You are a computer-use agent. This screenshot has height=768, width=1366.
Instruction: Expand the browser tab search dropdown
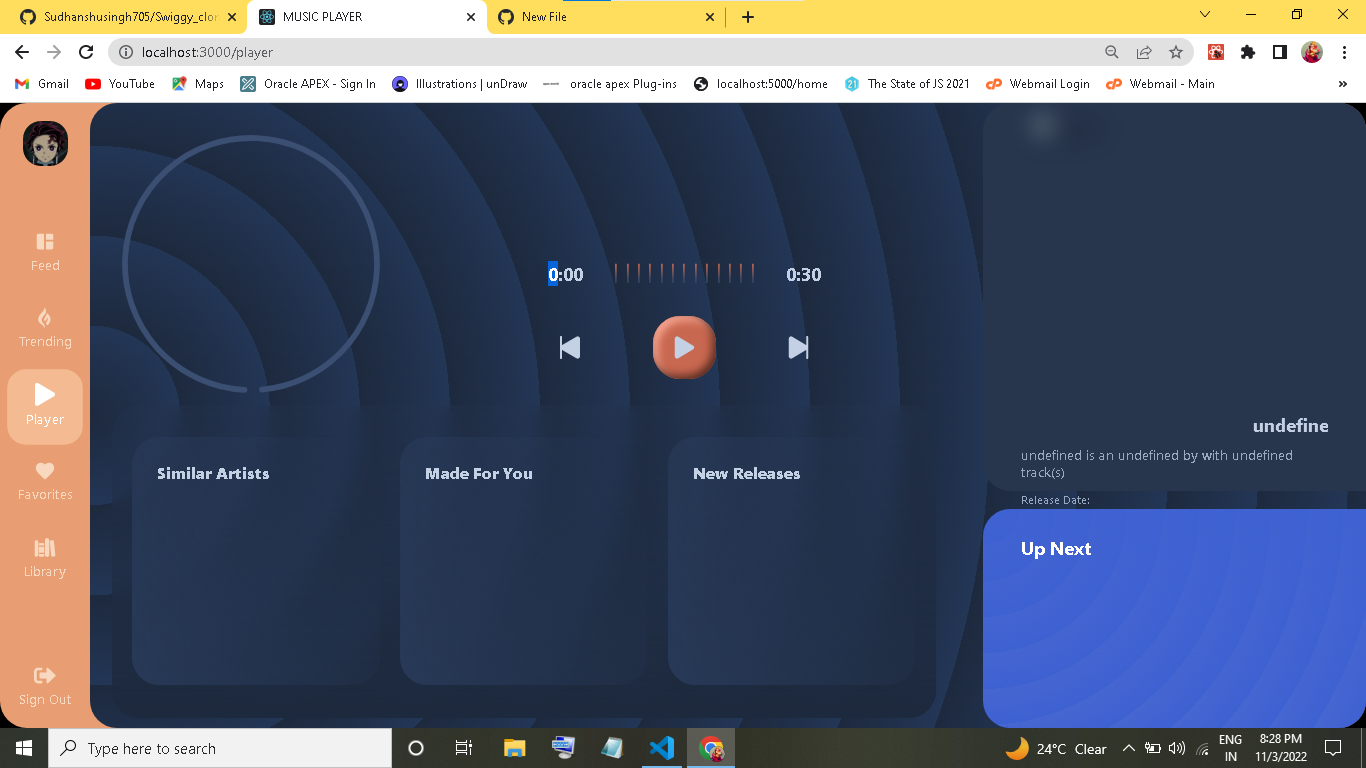click(x=1204, y=16)
